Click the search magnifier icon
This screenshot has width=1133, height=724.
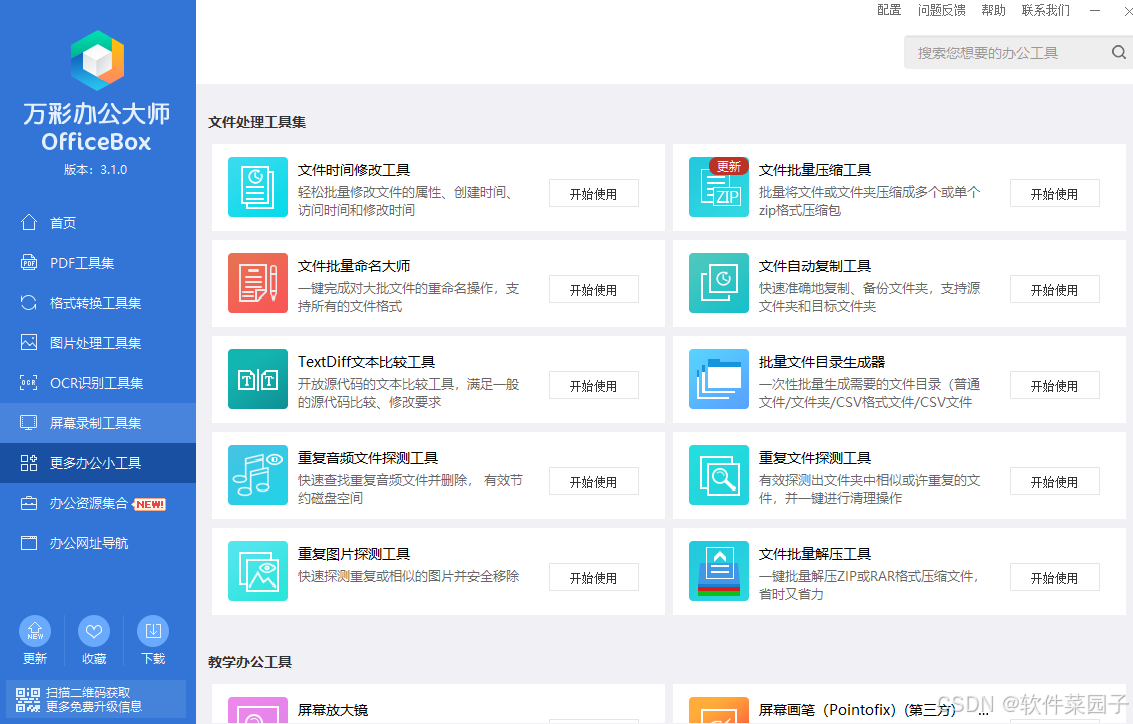[x=1119, y=52]
